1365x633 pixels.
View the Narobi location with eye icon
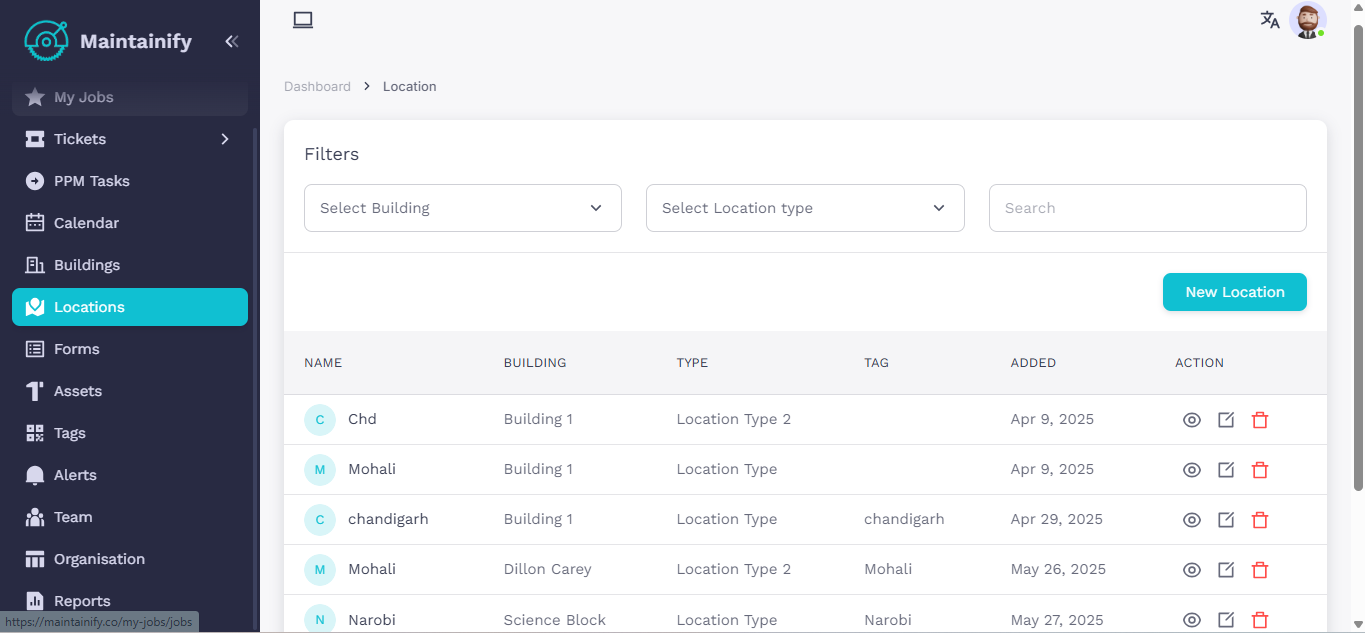[1191, 620]
